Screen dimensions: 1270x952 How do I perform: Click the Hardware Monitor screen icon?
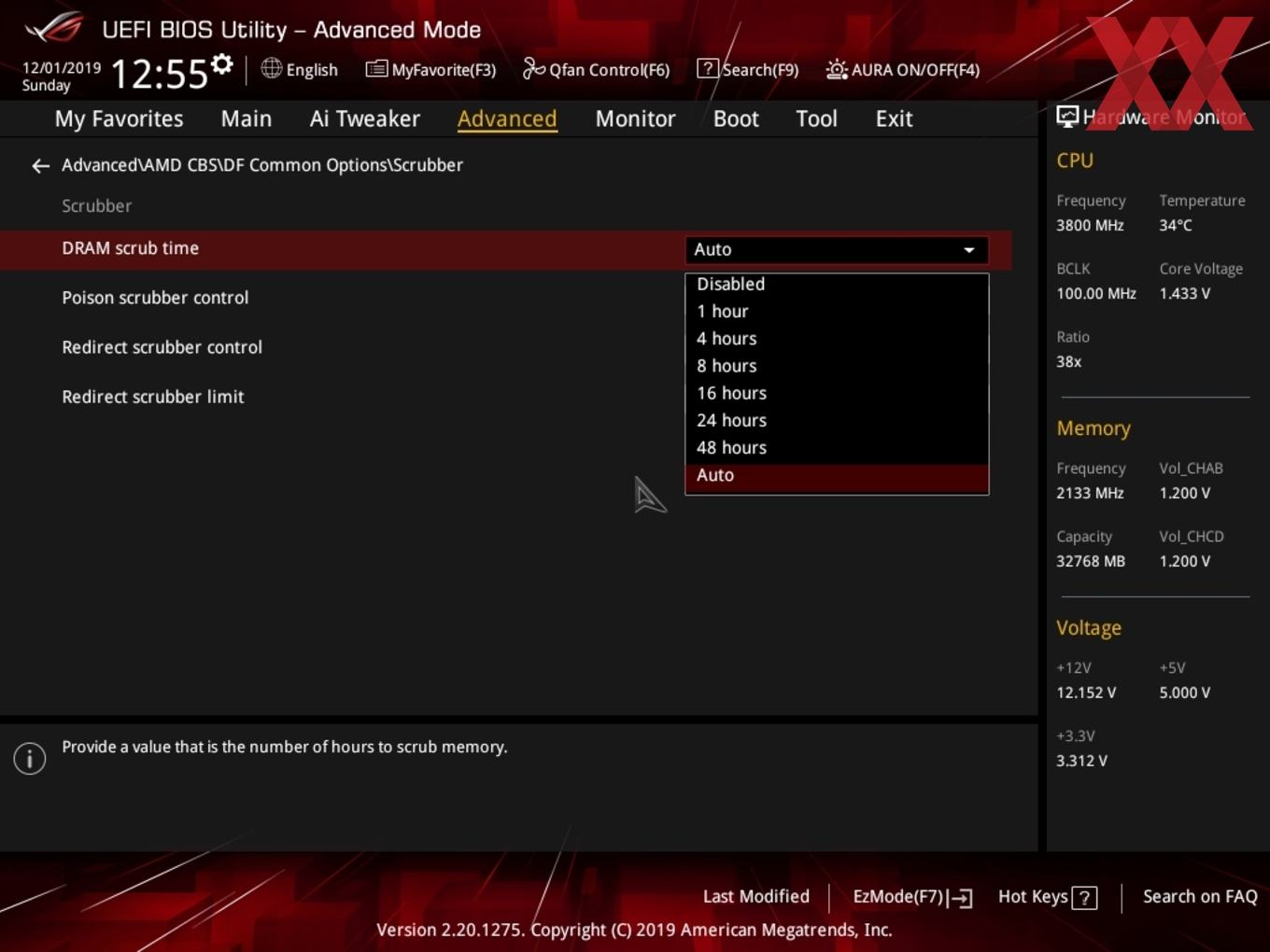pyautogui.click(x=1067, y=117)
